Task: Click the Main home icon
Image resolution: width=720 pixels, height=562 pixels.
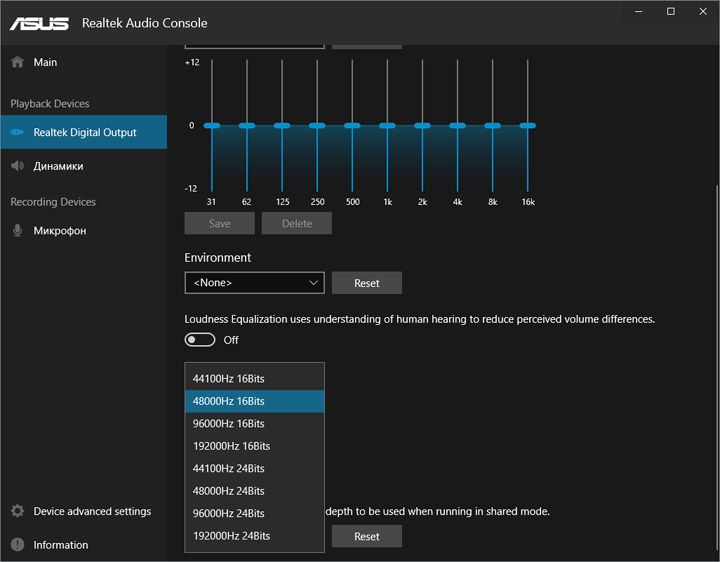Action: (17, 62)
